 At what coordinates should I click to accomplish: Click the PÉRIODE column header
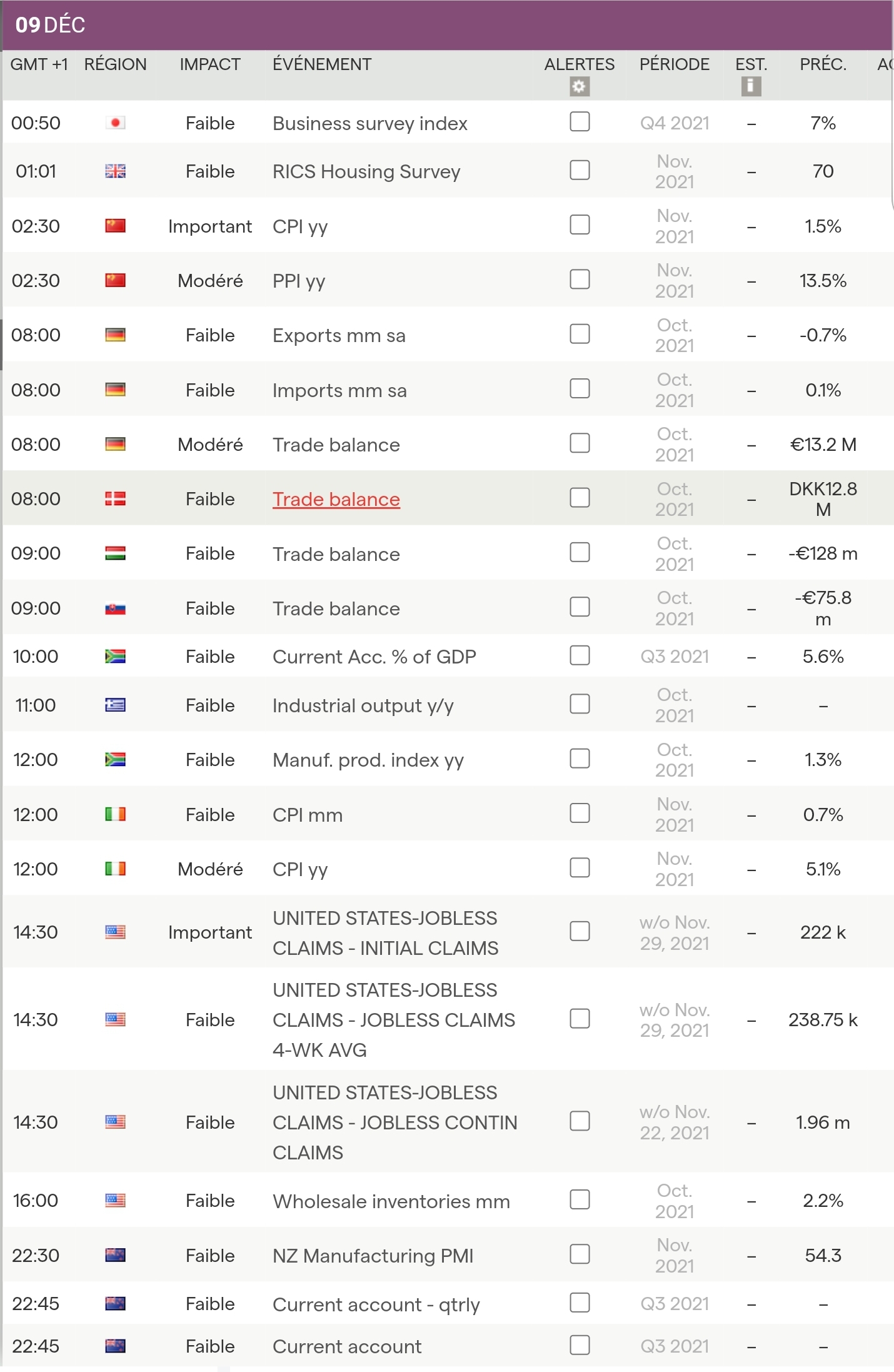[x=674, y=64]
